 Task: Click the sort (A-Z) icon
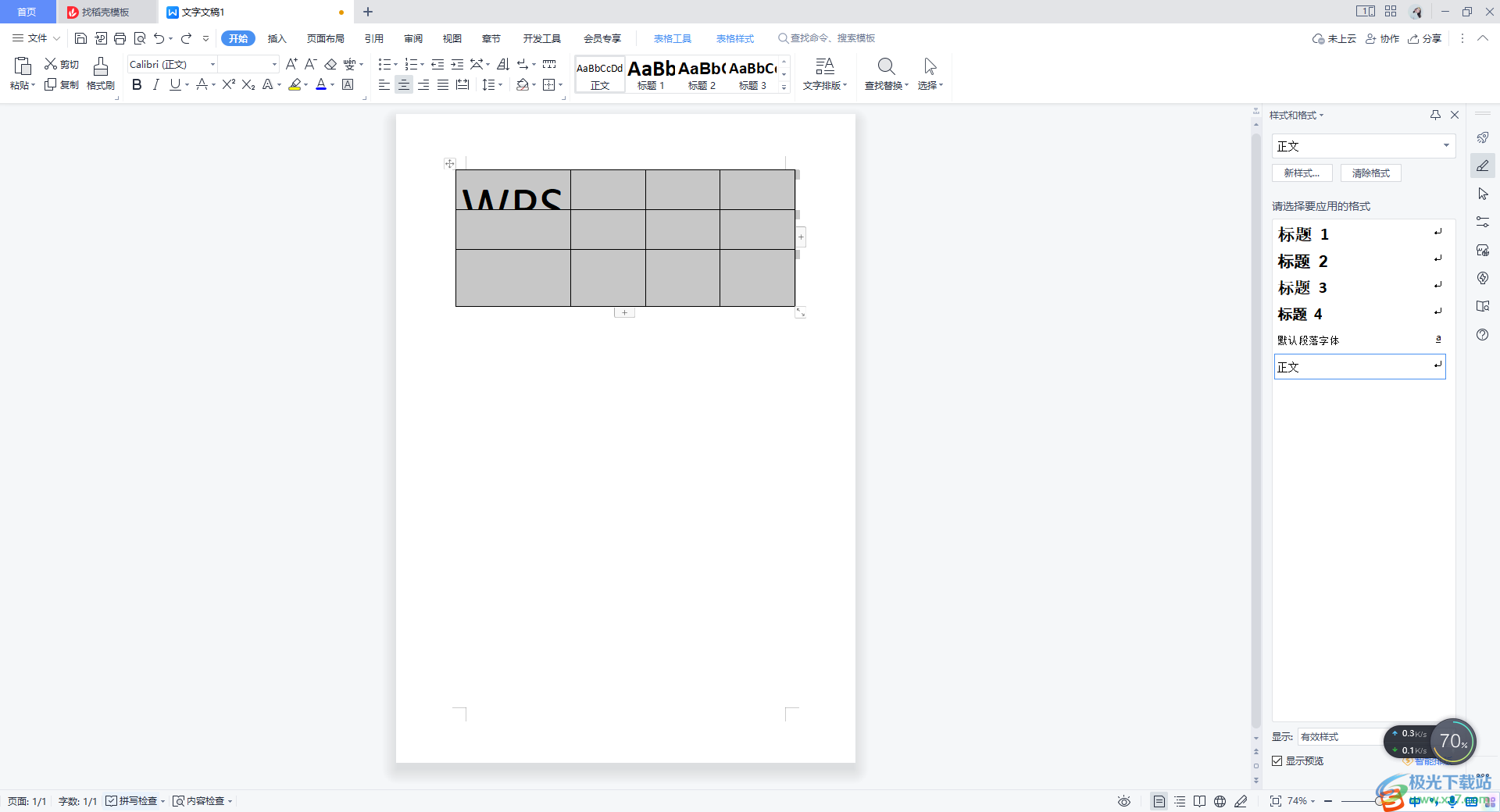(x=503, y=64)
